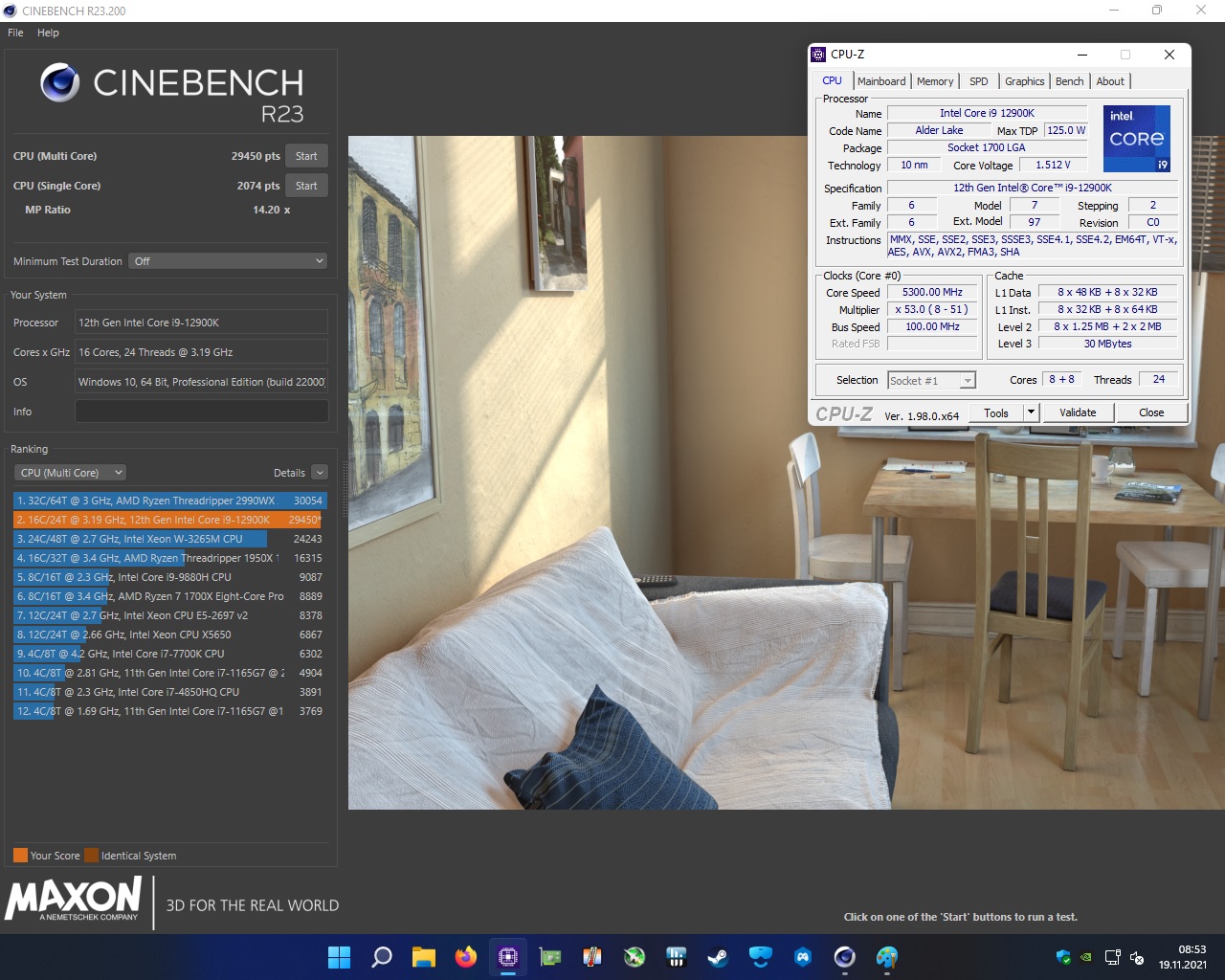Select ranking row Xeon CPU X5650

coord(170,635)
